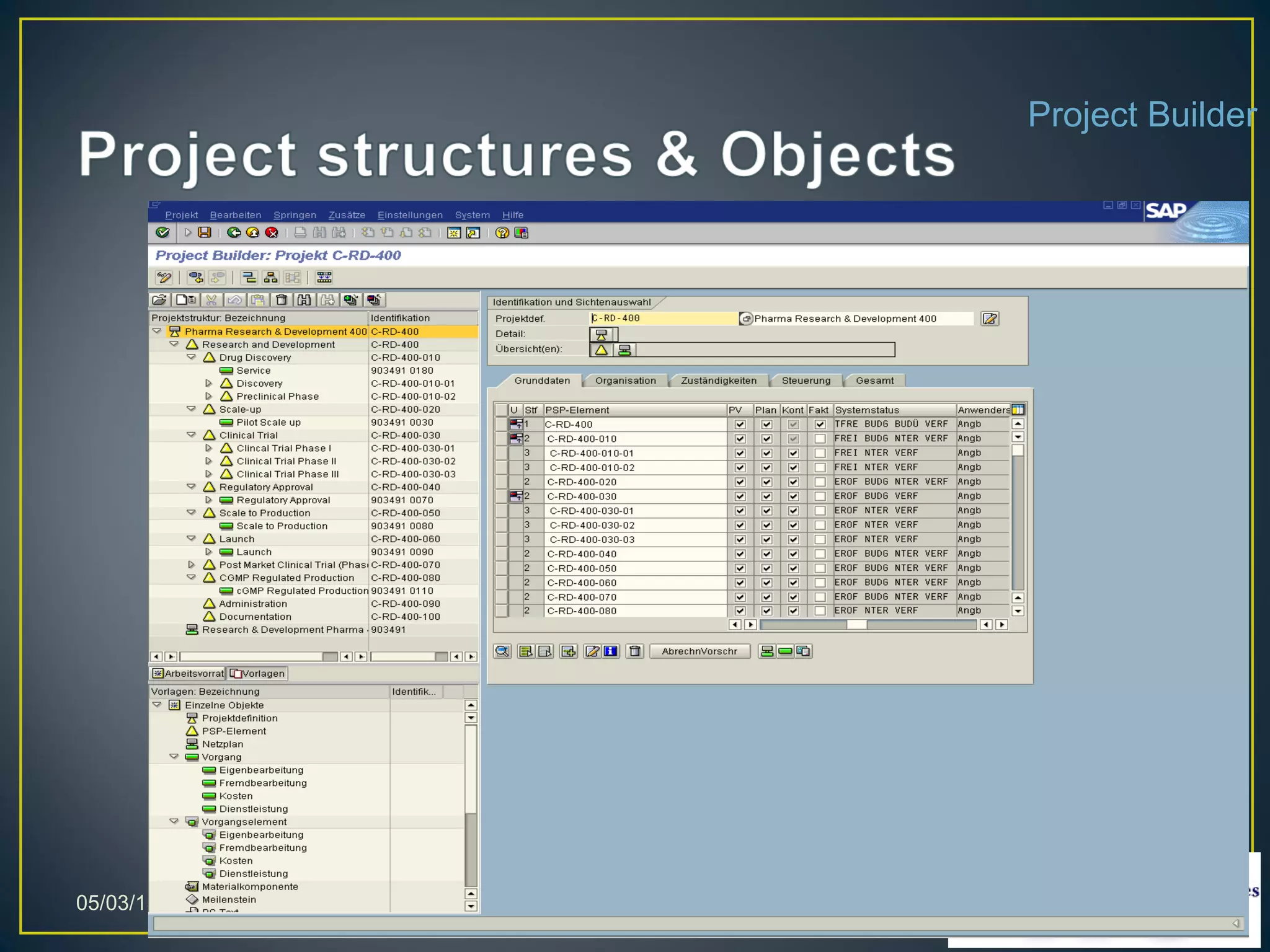Expand Clincal Trial Phase I node
The height and width of the screenshot is (952, 1270).
click(x=208, y=448)
